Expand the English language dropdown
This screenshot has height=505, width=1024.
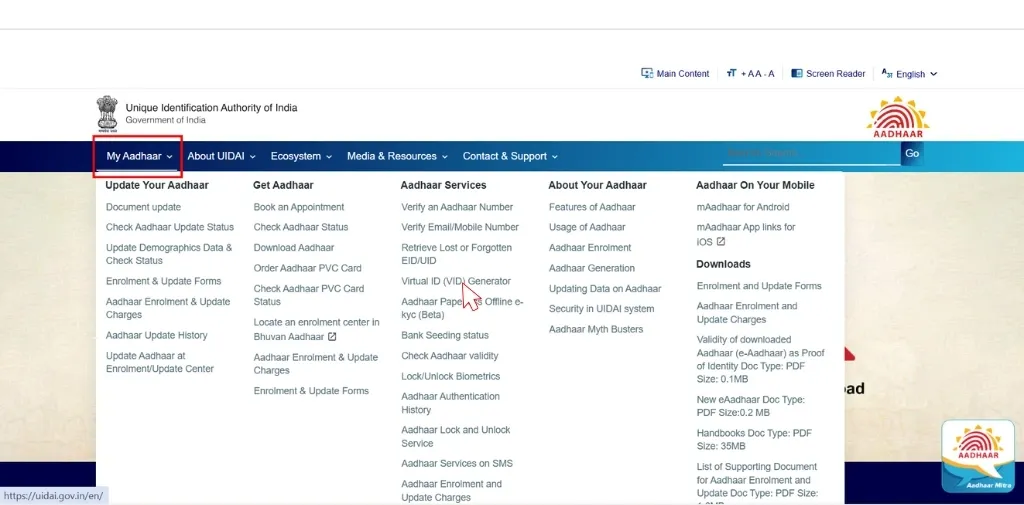tap(917, 74)
